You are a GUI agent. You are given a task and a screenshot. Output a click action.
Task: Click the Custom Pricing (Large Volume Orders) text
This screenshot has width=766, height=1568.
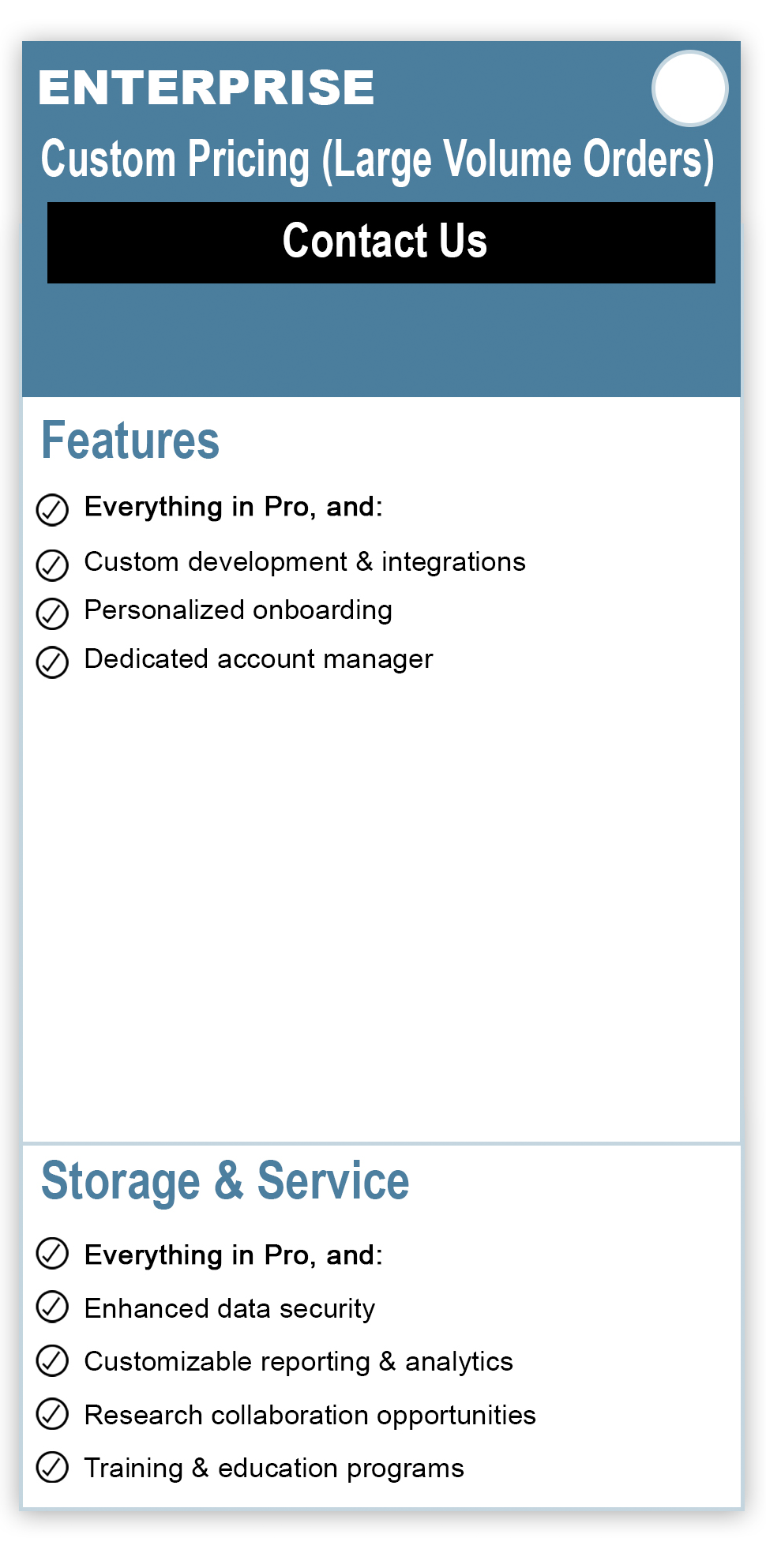[x=377, y=160]
